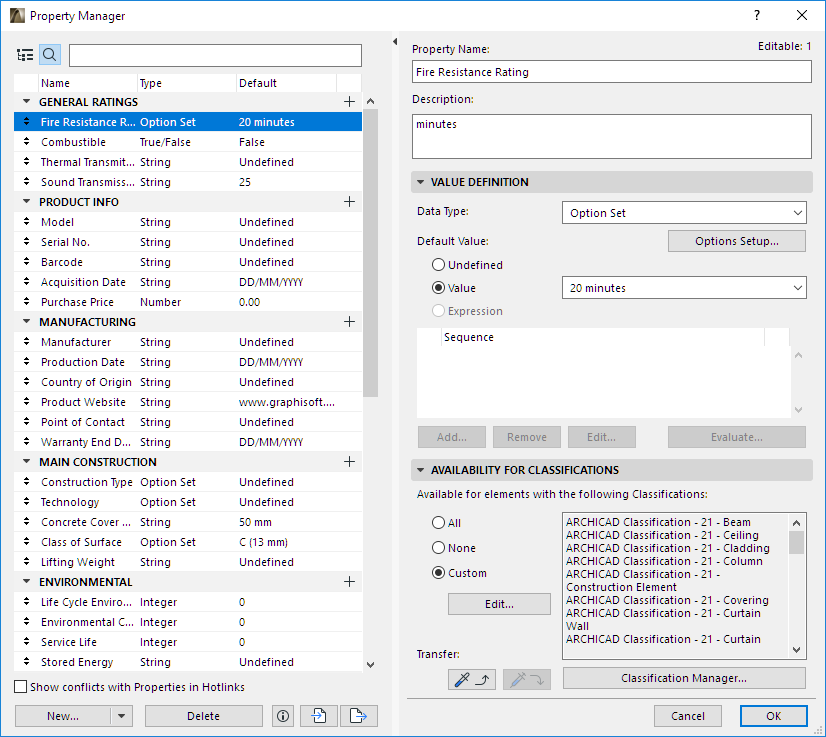Screen dimensions: 826x737
Task: Collapse the MAIN CONSTRUCTION group
Action: pos(26,461)
